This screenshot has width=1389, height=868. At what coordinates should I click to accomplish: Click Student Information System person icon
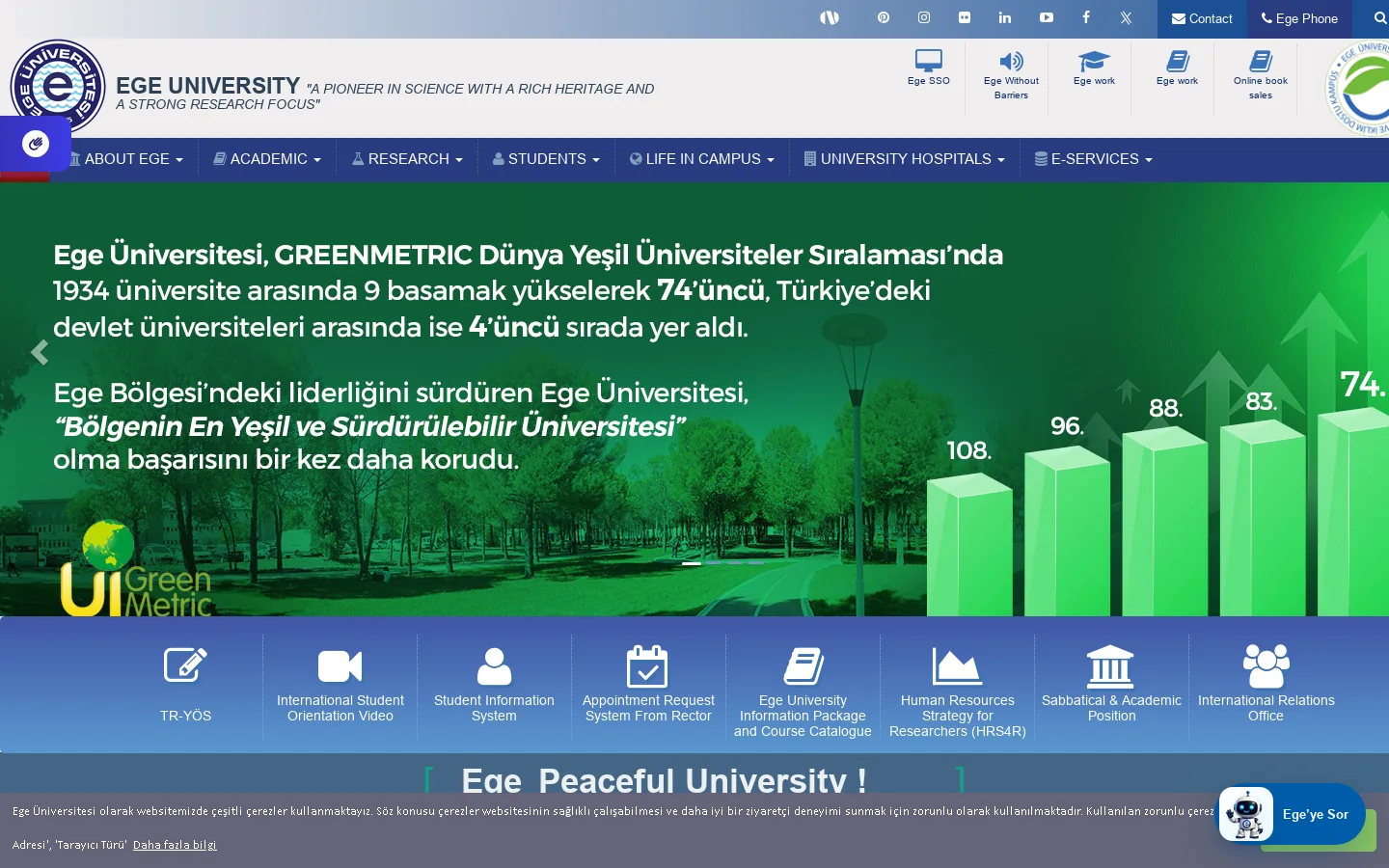(494, 666)
